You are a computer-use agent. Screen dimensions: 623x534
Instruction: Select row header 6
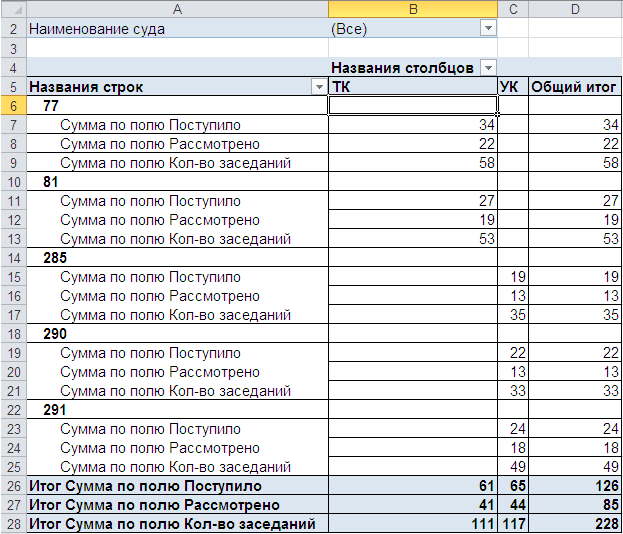[x=14, y=106]
